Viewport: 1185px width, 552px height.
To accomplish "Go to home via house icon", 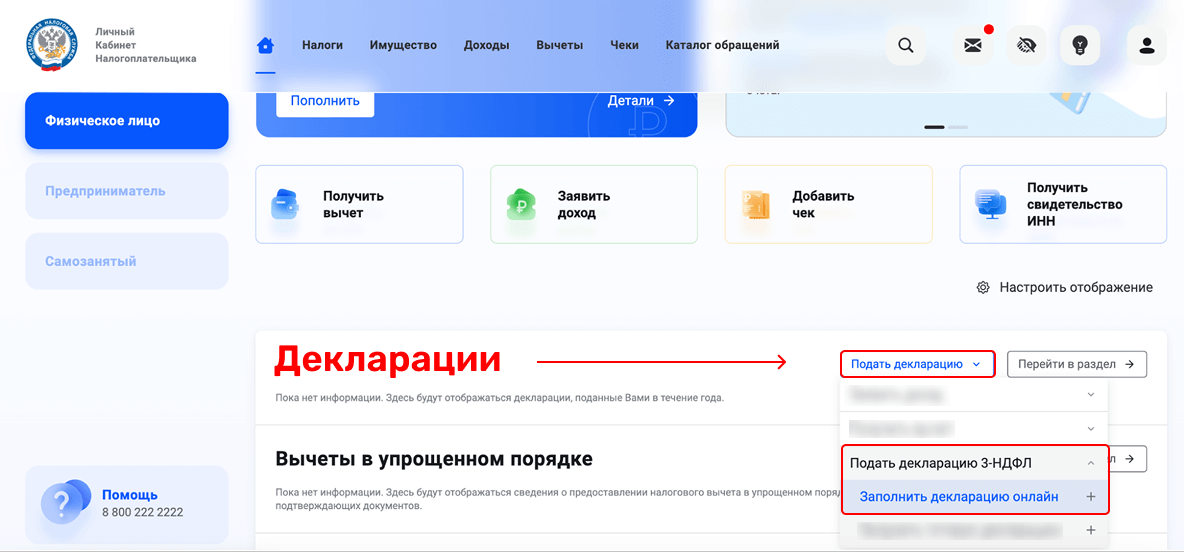I will tap(265, 45).
